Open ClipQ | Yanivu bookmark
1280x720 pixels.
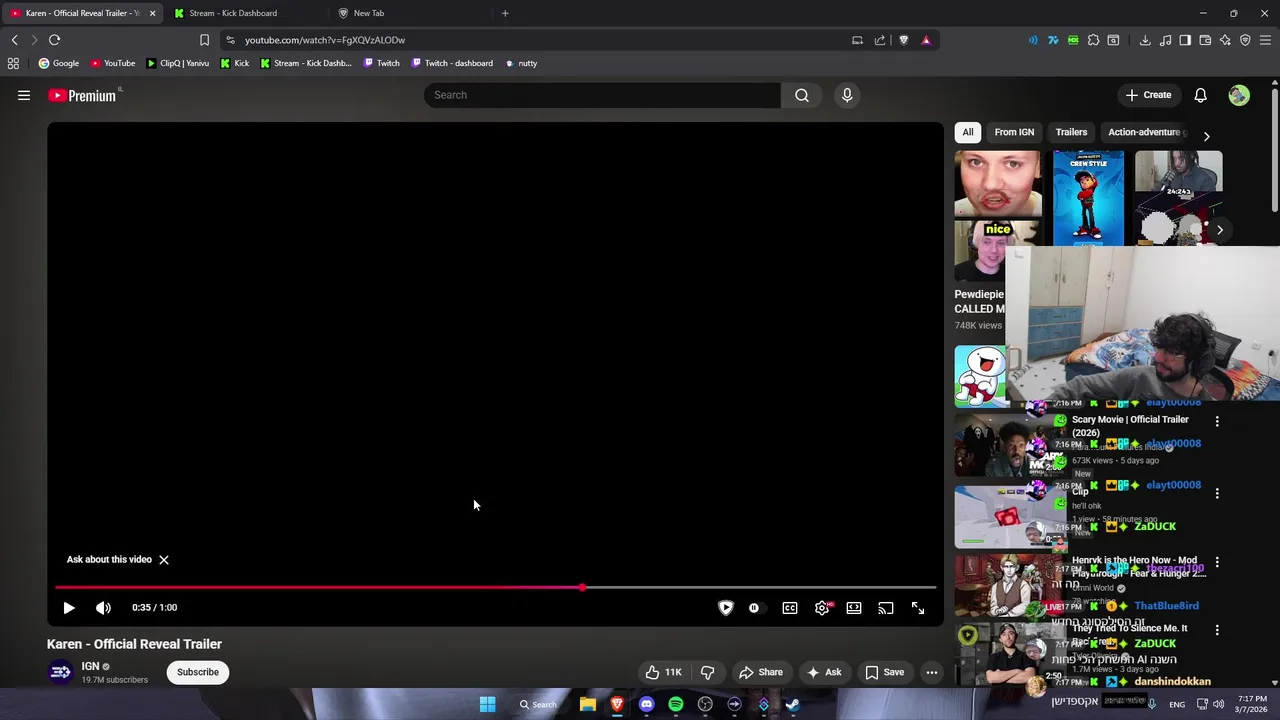pyautogui.click(x=178, y=63)
